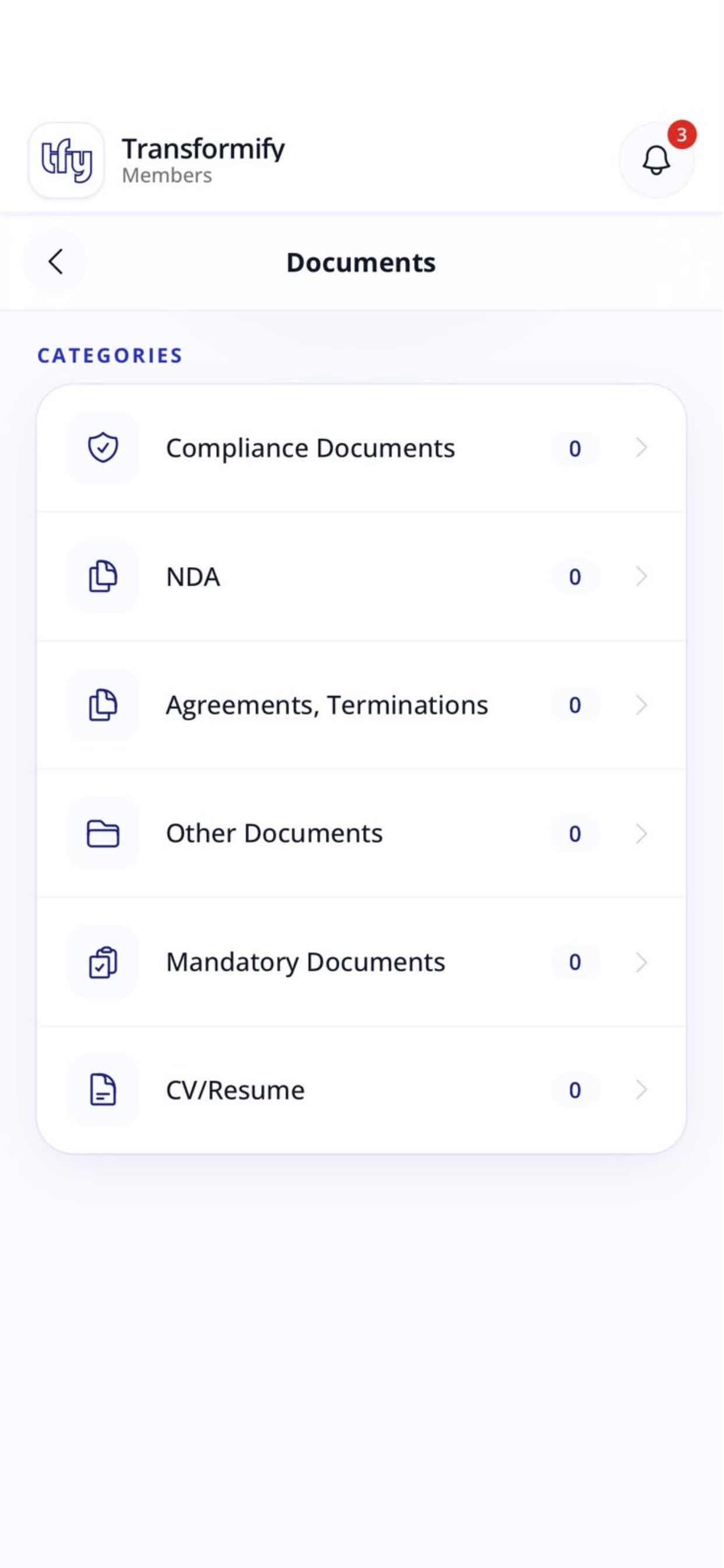This screenshot has width=724, height=1568.
Task: Expand Compliance Documents with its chevron
Action: [x=641, y=448]
